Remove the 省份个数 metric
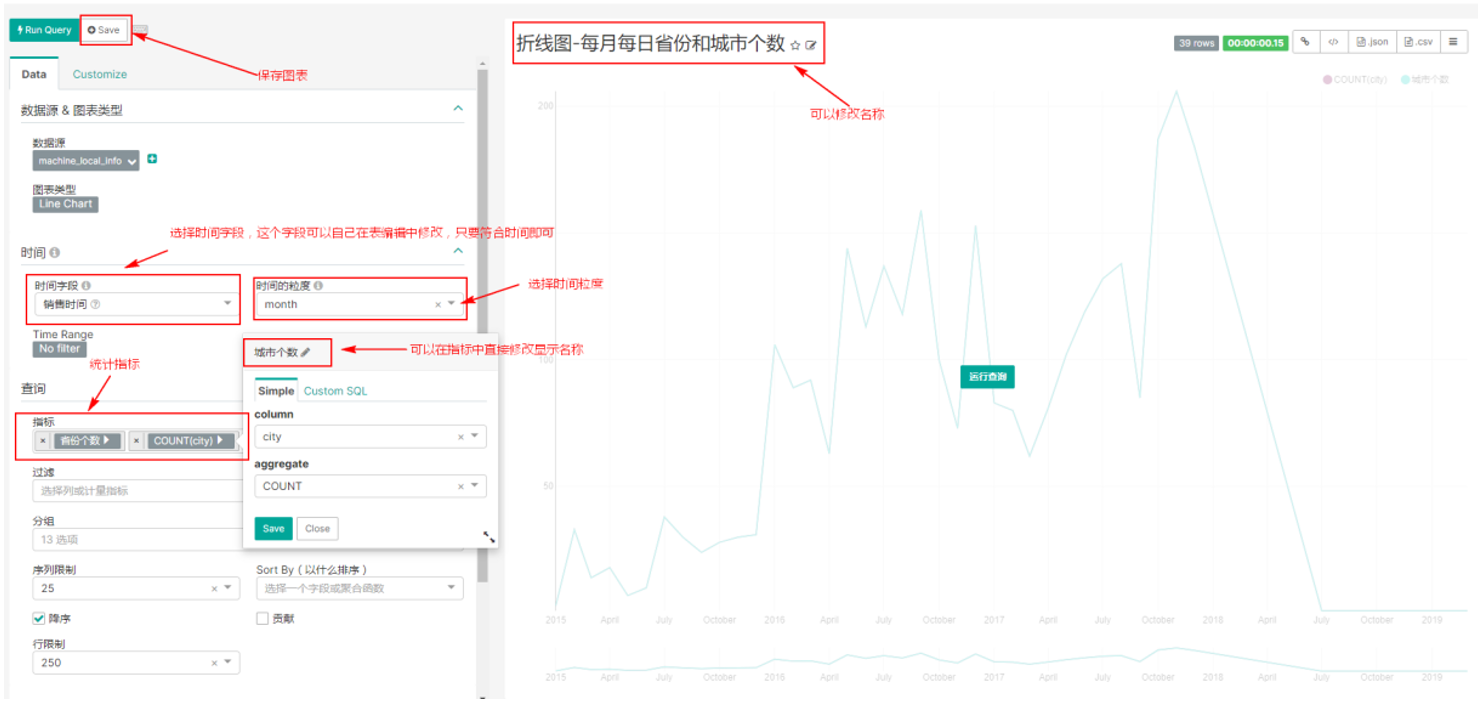The height and width of the screenshot is (703, 1478). click(43, 441)
